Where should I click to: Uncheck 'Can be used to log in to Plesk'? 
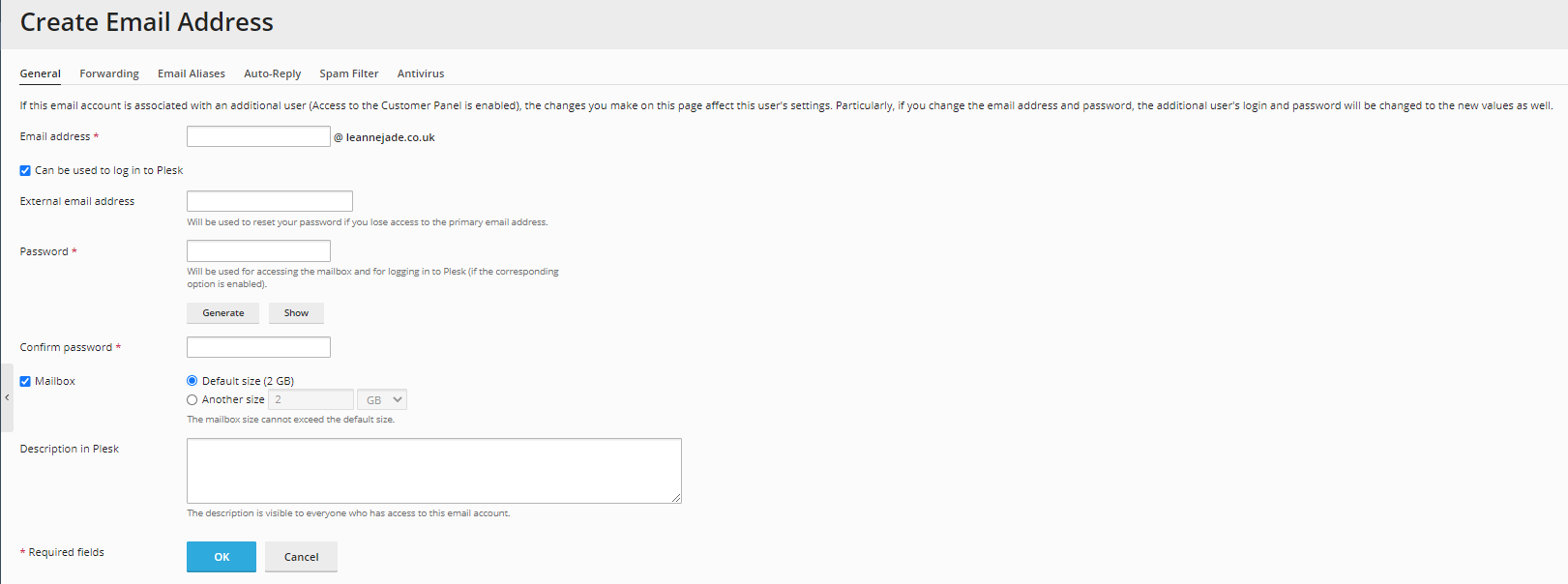[x=25, y=170]
